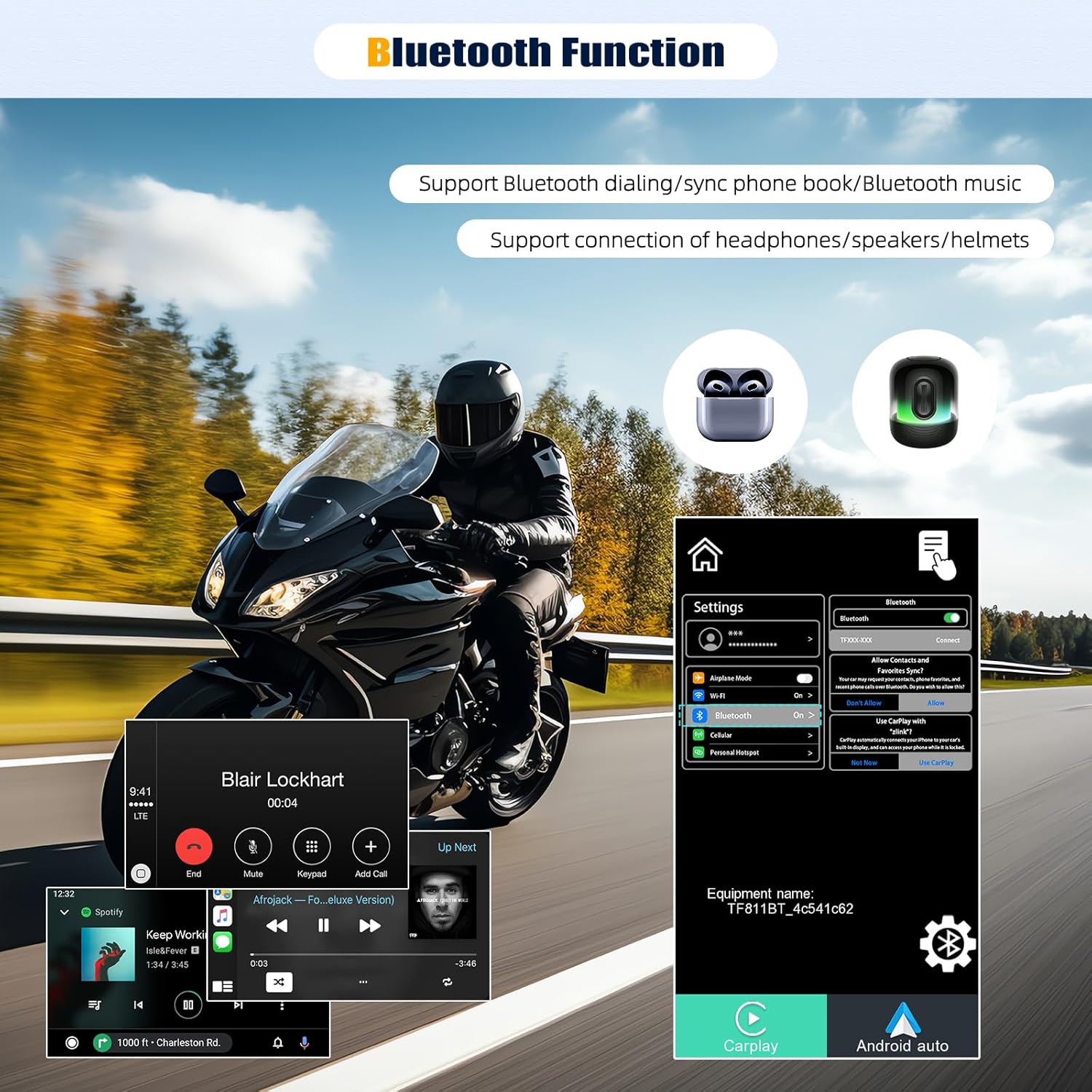This screenshot has width=1092, height=1092.
Task: Open more options in the CarPlay music player
Action: [363, 982]
